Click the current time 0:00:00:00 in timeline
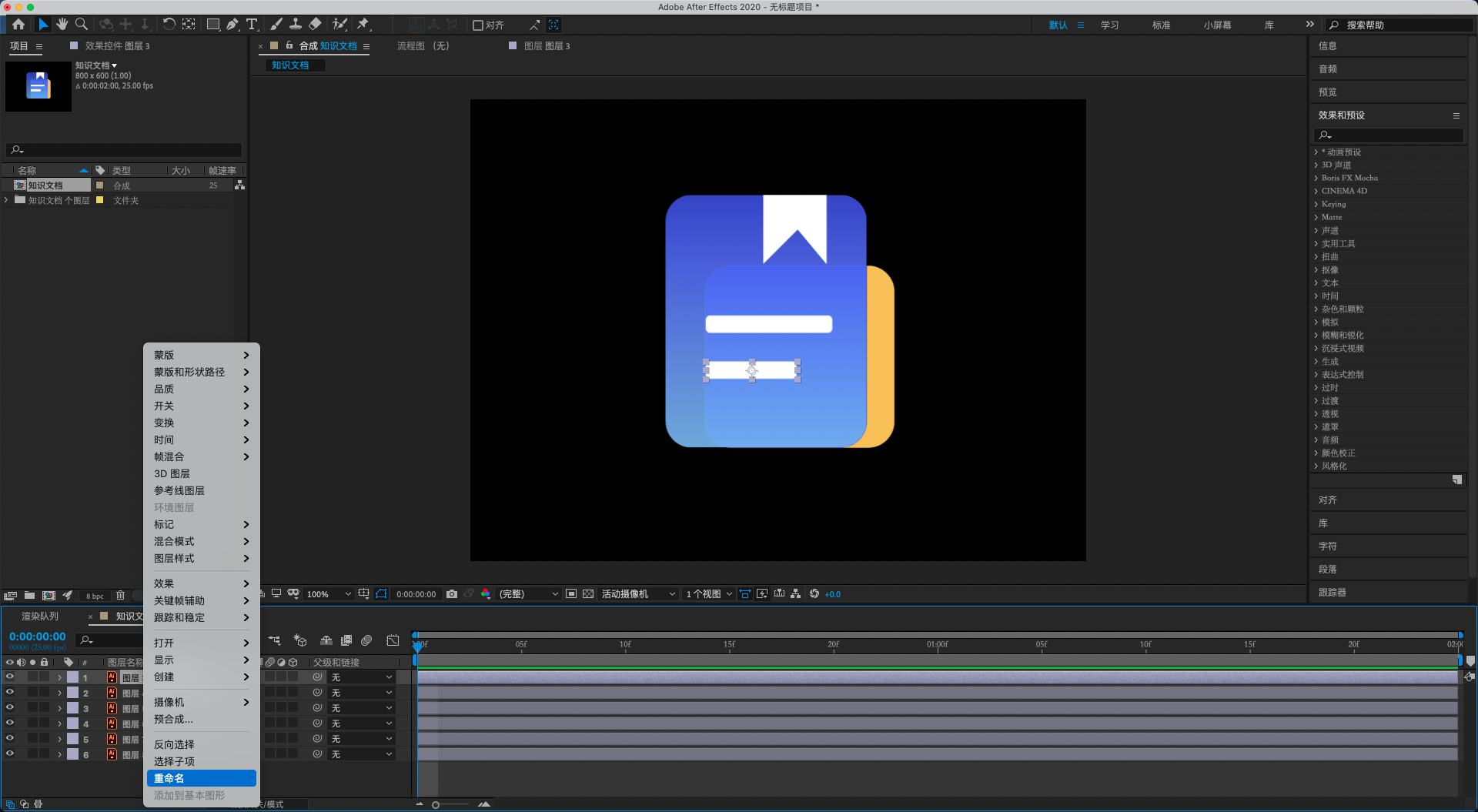 (x=38, y=637)
